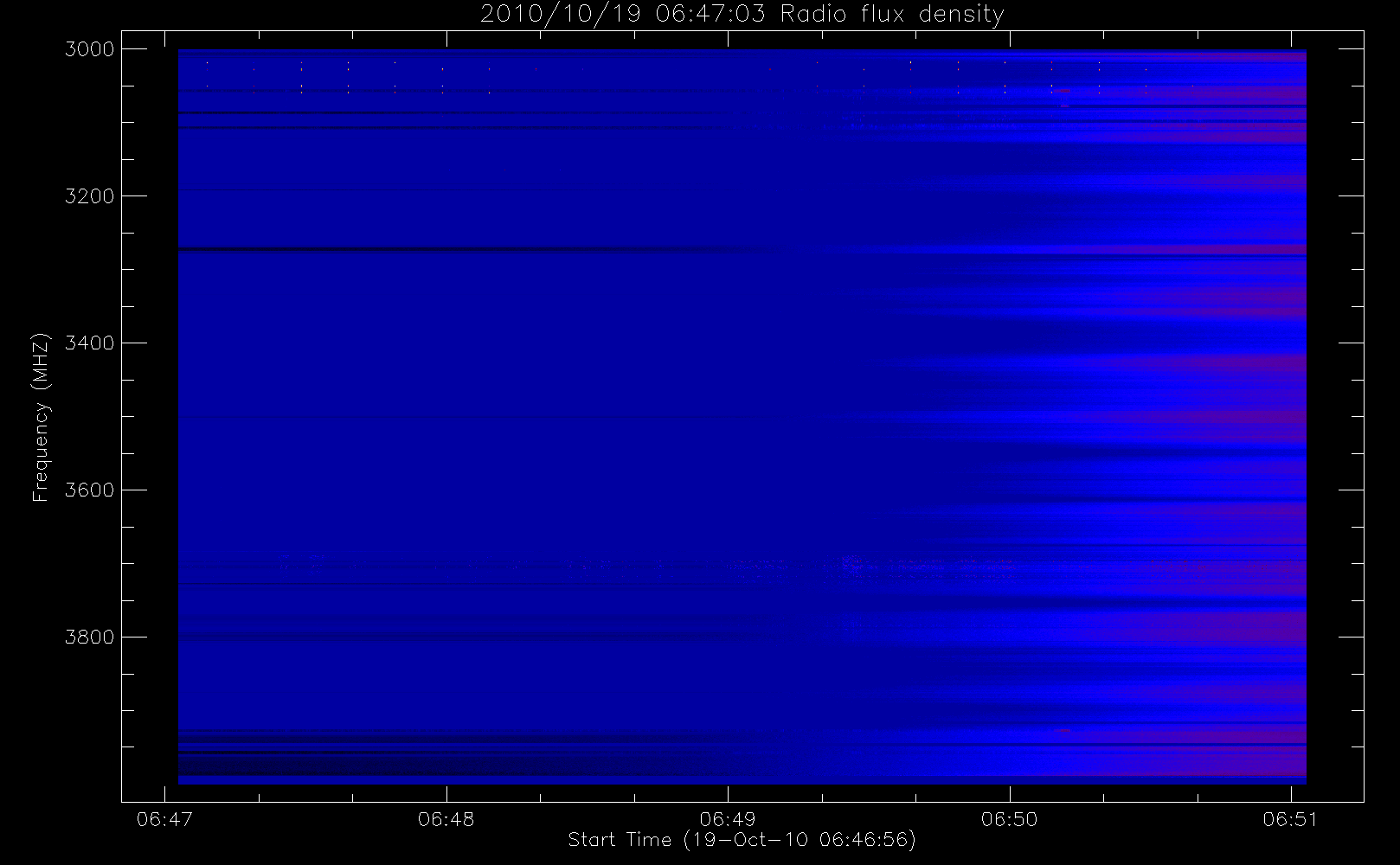
Task: Click the plot title '2010/10/19 06:47:03 Radio flux density'
Action: click(742, 14)
